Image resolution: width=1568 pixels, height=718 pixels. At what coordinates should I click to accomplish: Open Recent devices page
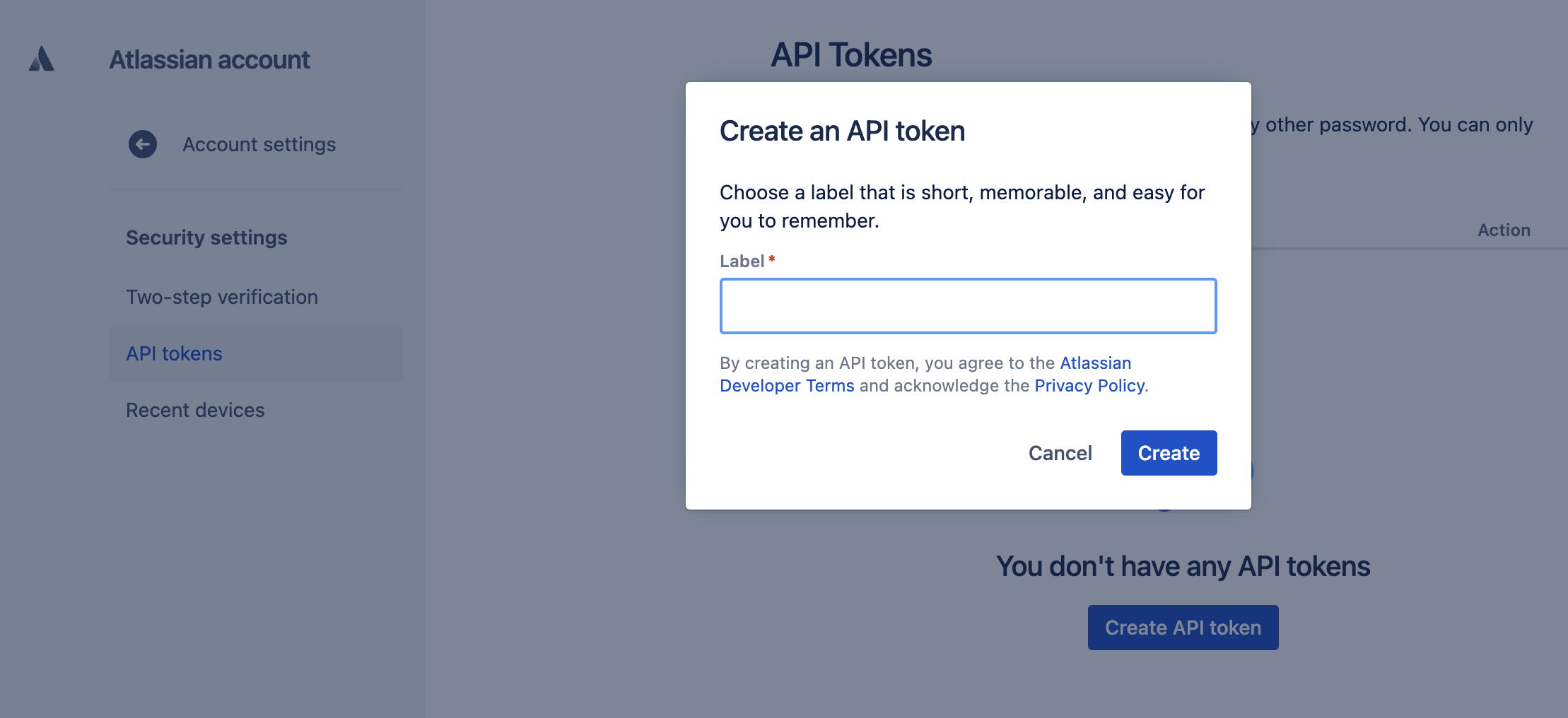195,410
